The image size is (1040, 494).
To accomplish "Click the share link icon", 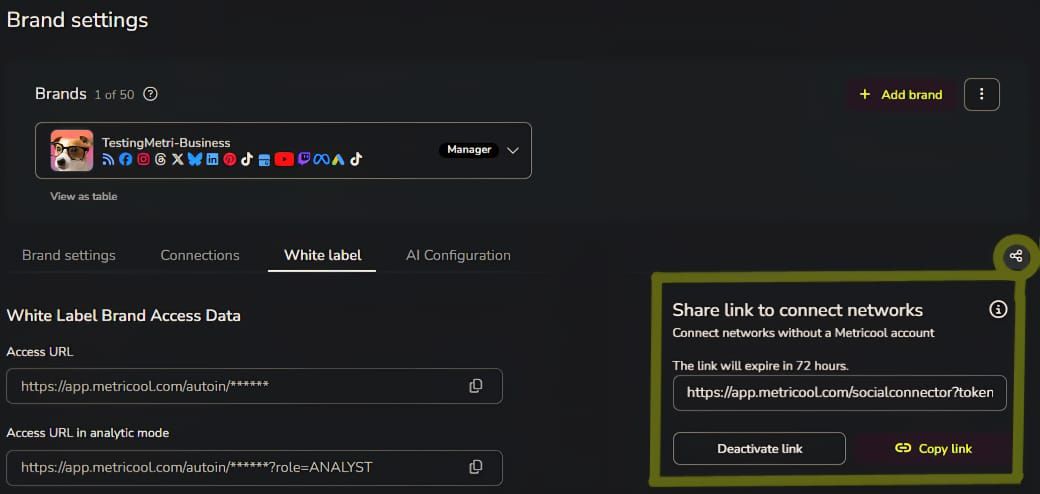I will point(1015,256).
